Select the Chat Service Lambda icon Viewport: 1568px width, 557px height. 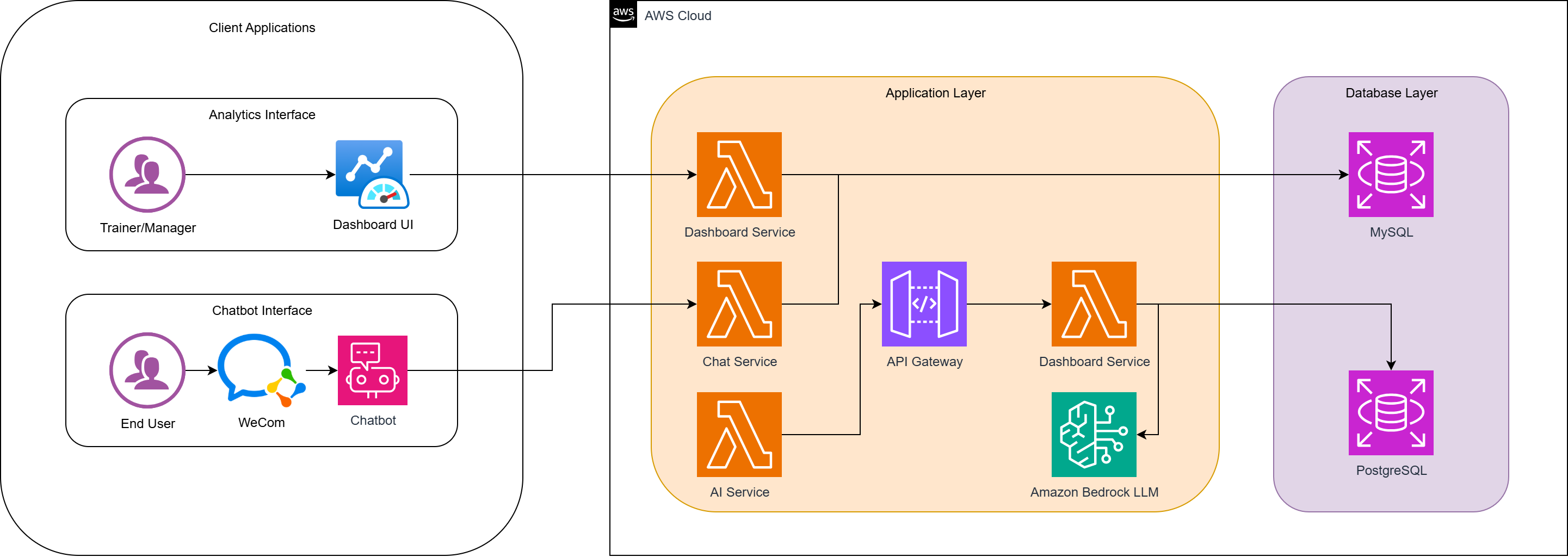pos(738,304)
